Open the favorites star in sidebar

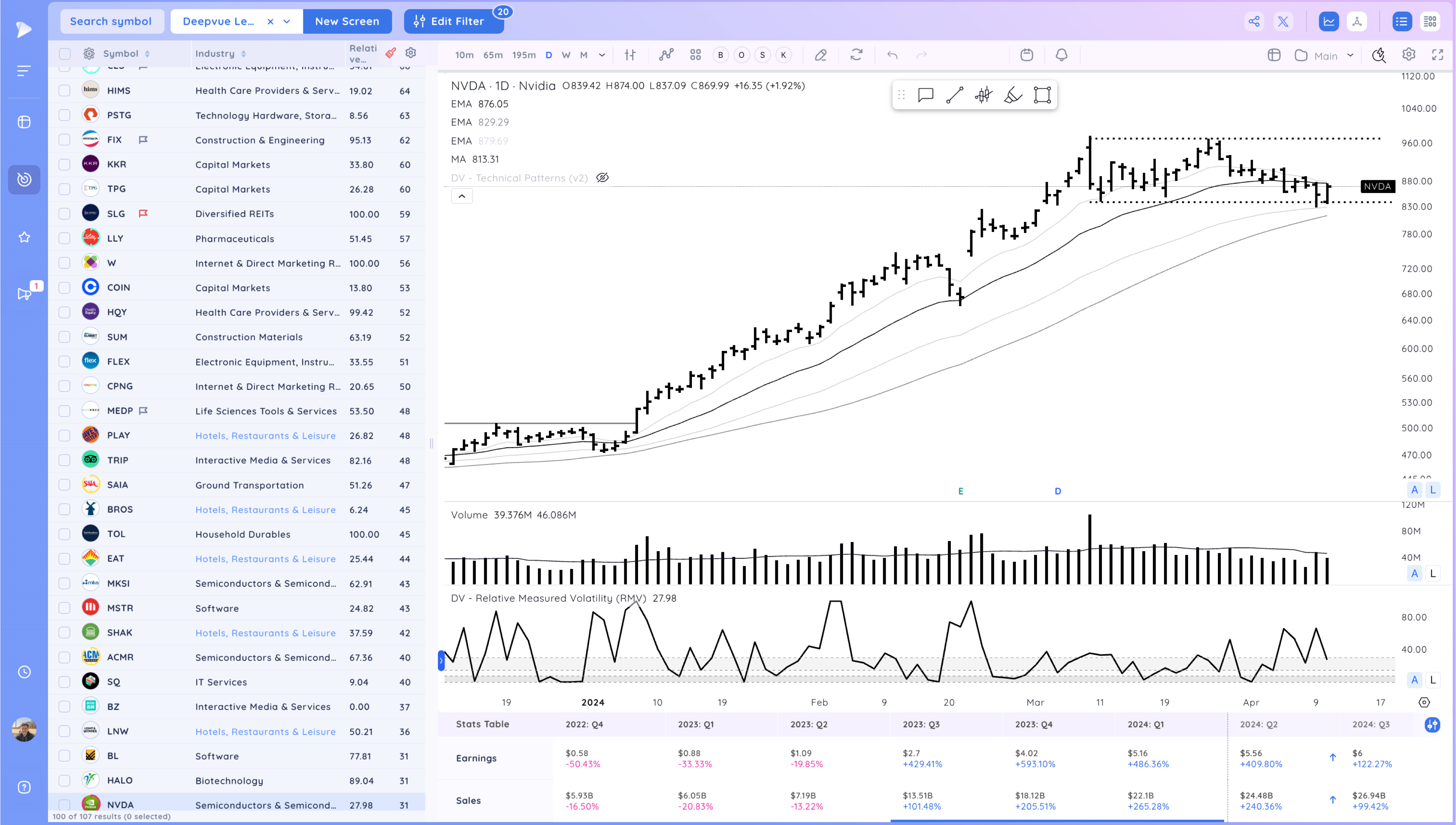tap(24, 237)
